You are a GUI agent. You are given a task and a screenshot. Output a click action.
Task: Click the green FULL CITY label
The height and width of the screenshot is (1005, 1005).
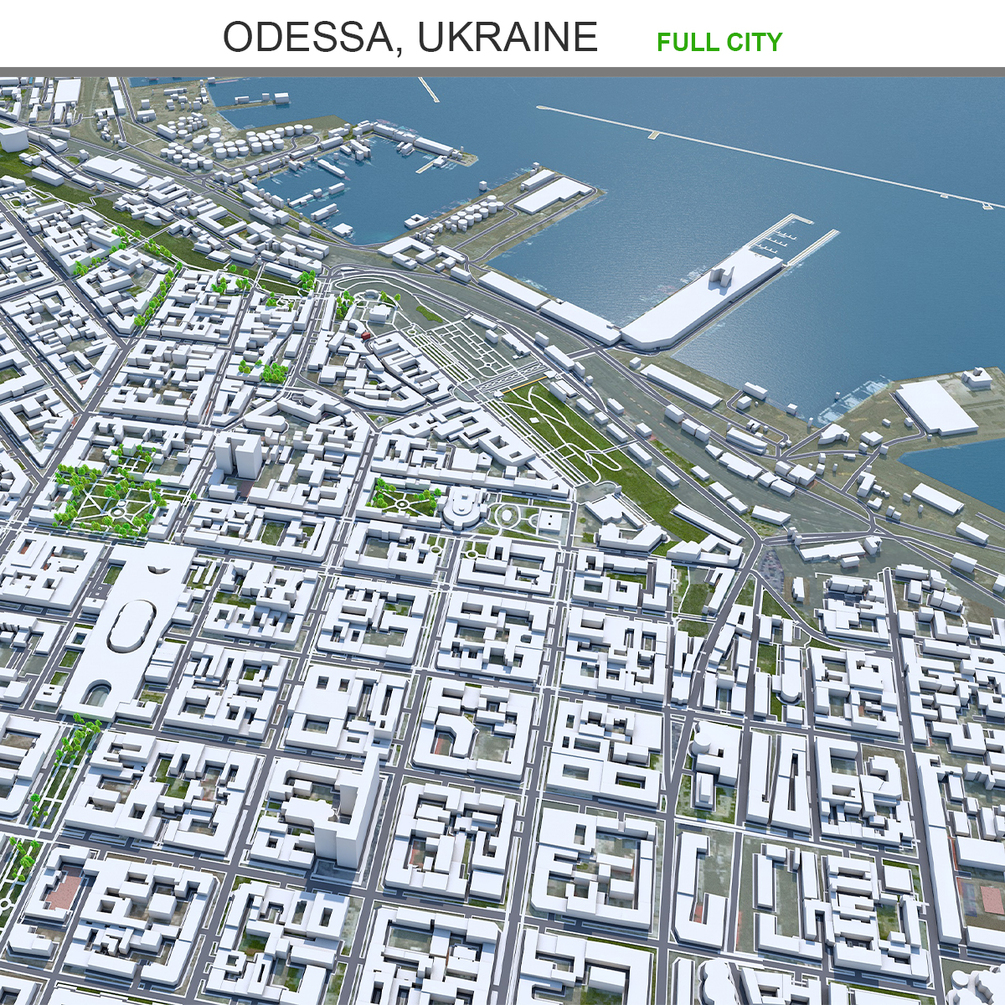pos(719,42)
